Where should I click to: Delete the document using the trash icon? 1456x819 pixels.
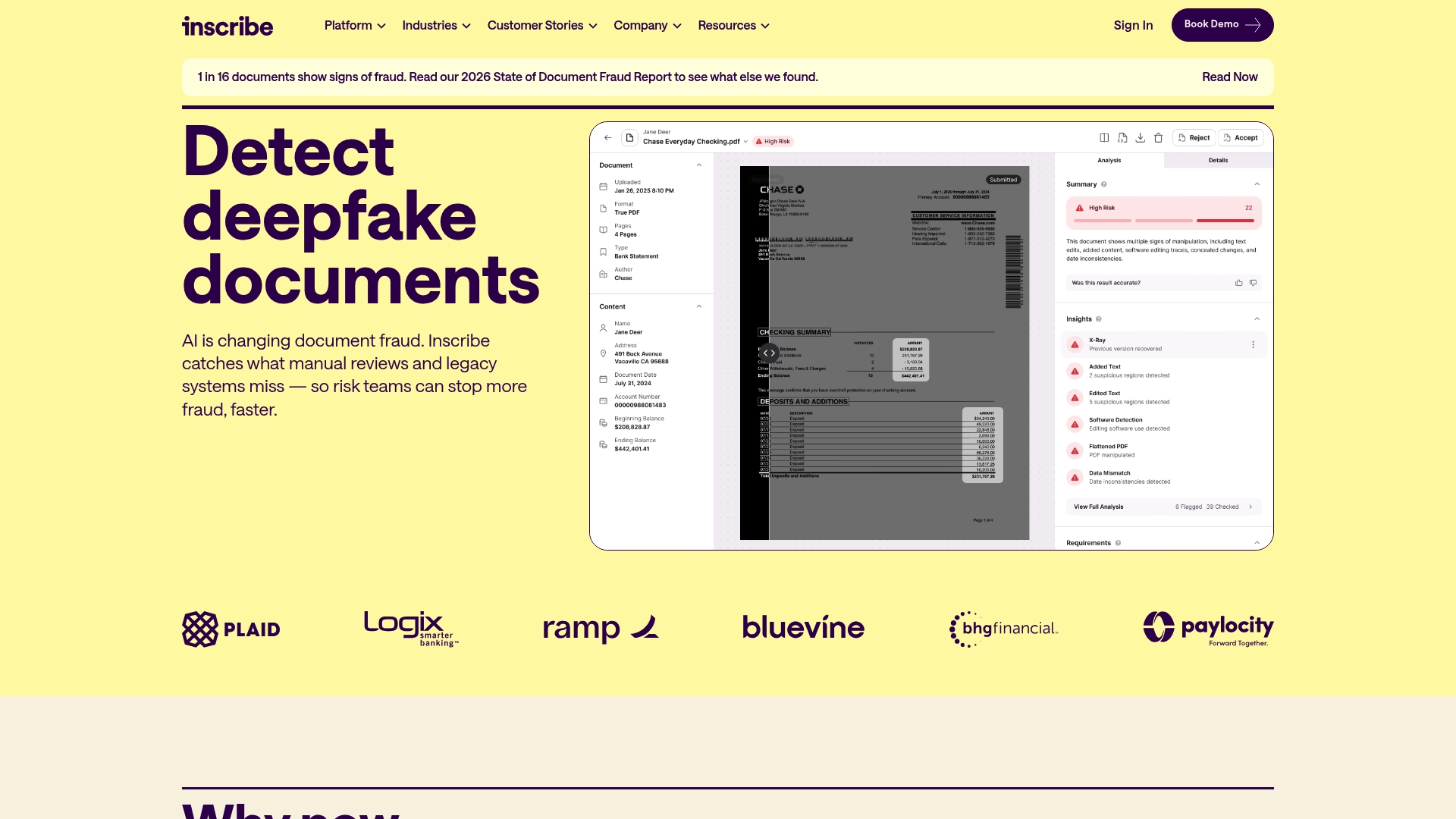pyautogui.click(x=1159, y=138)
